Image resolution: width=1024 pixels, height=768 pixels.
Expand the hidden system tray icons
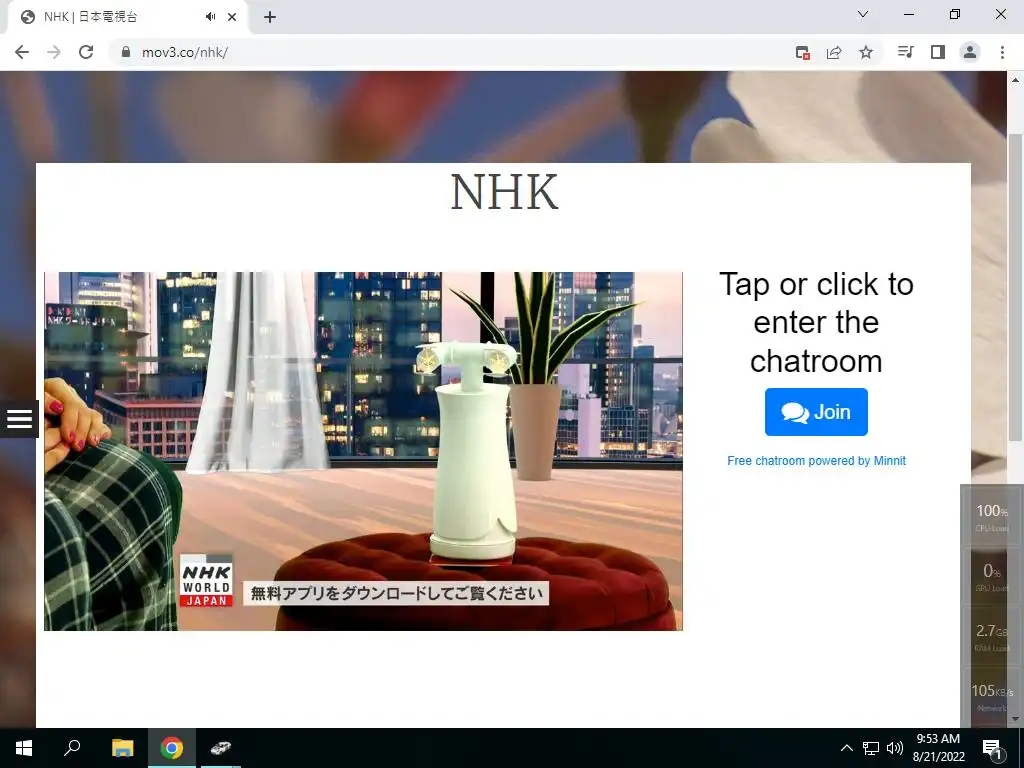coord(846,748)
